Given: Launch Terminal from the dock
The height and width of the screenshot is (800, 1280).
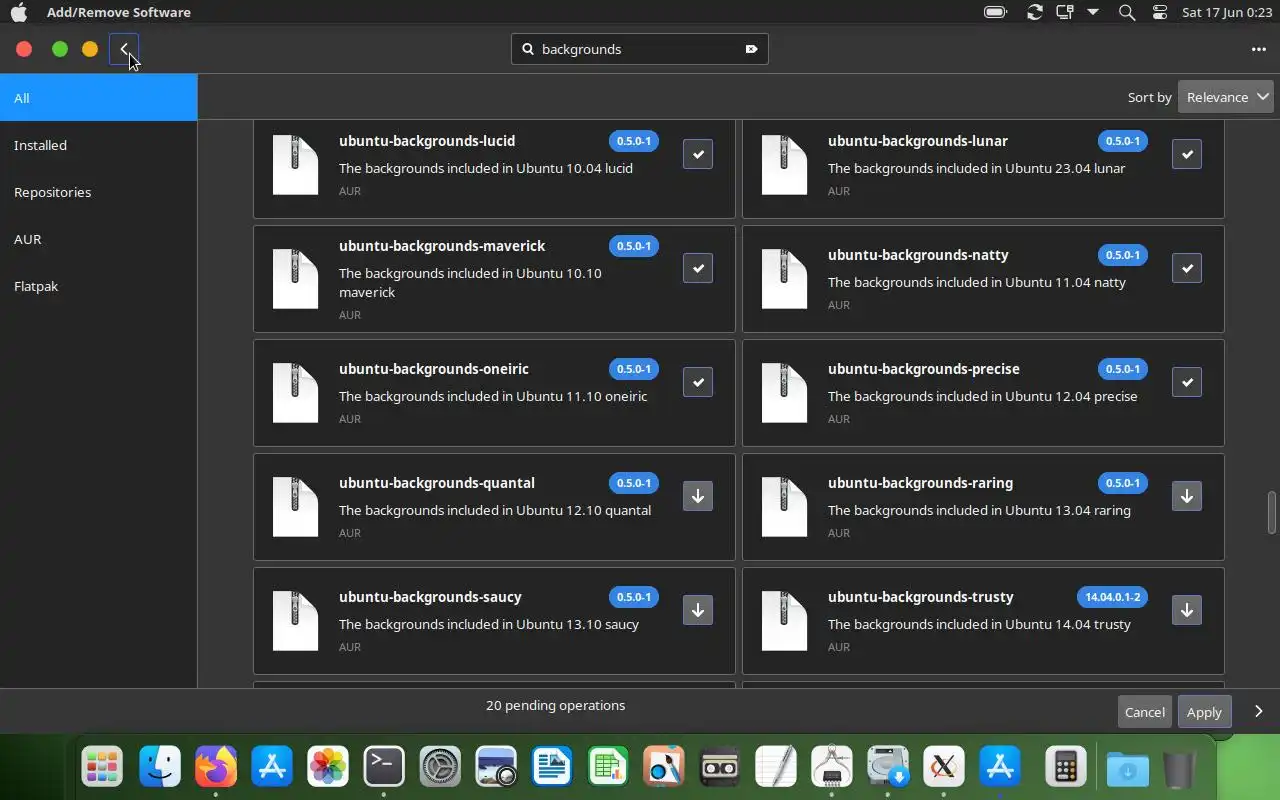Looking at the screenshot, I should (383, 767).
